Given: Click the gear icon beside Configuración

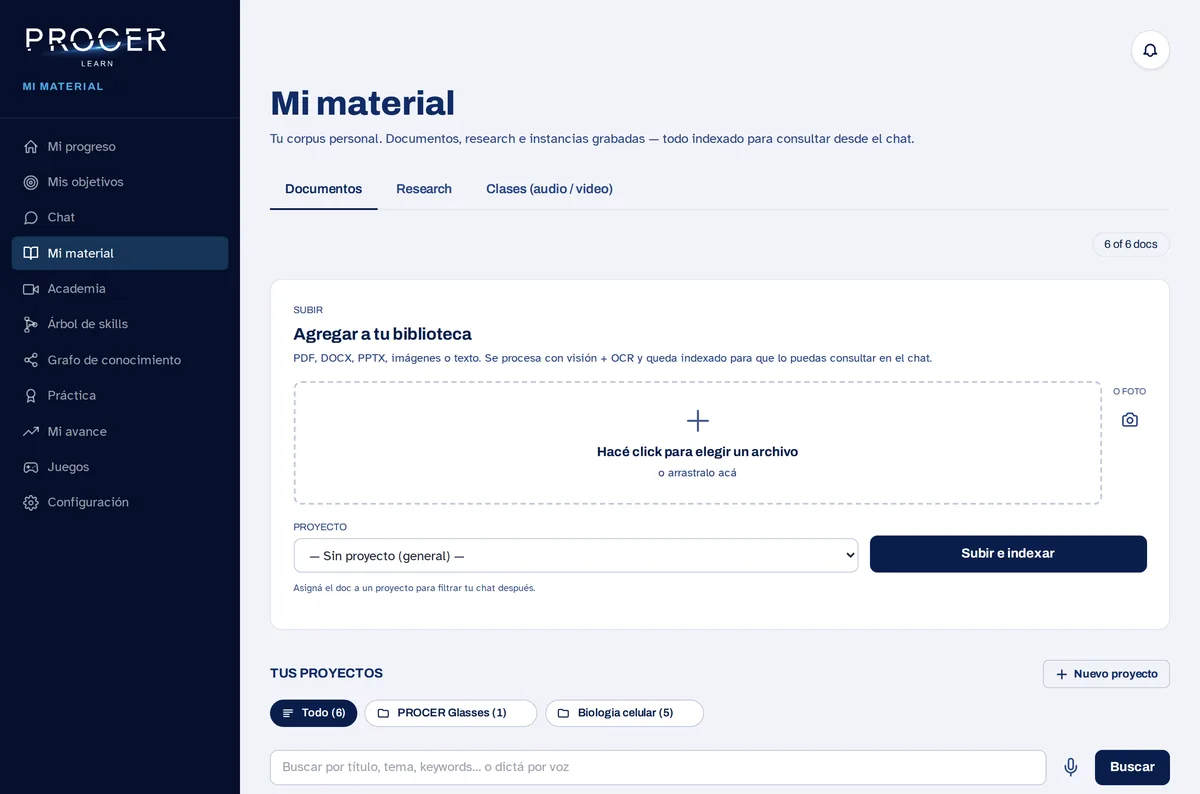Looking at the screenshot, I should [31, 502].
